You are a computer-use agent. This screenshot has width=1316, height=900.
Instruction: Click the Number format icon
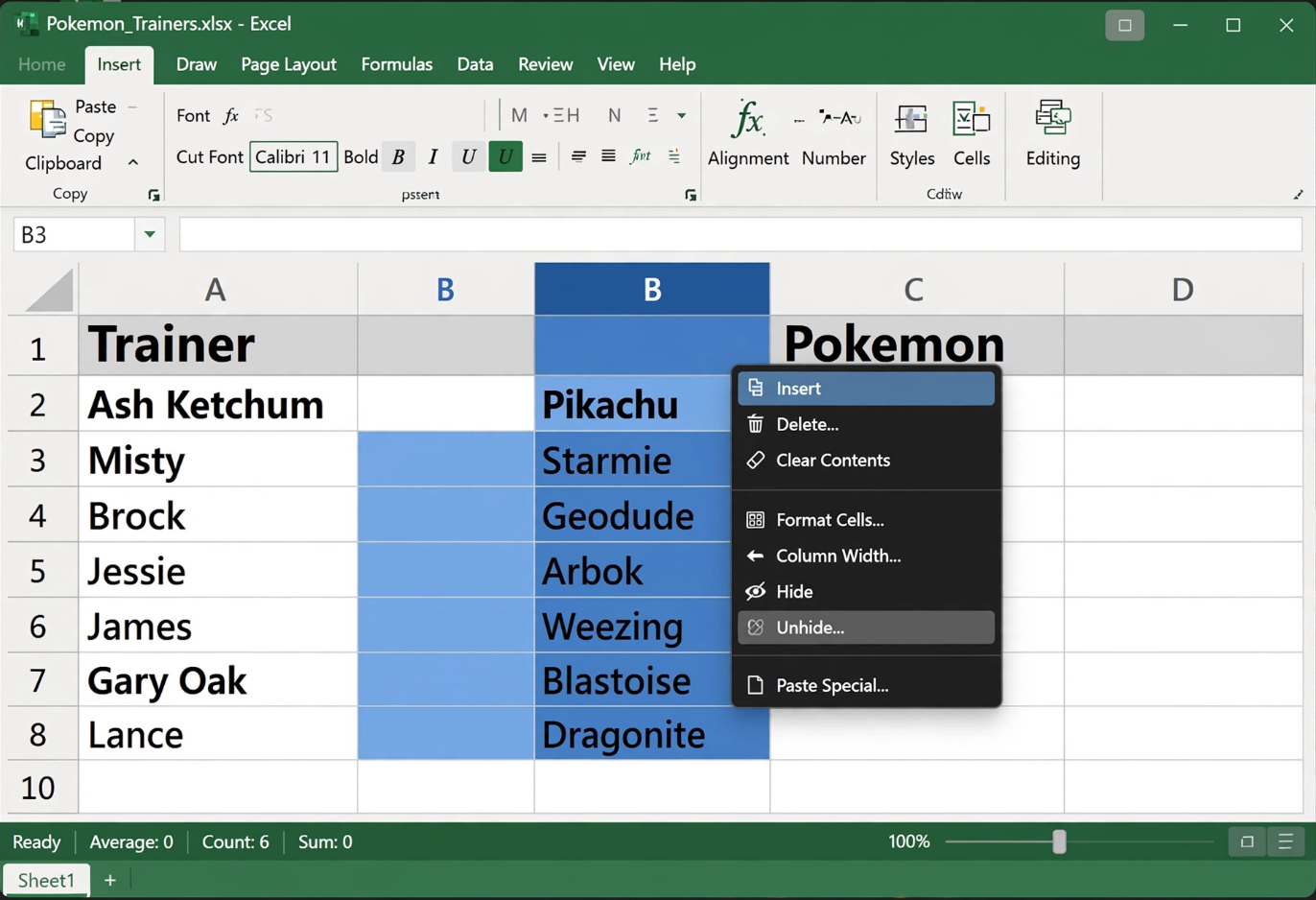839,118
